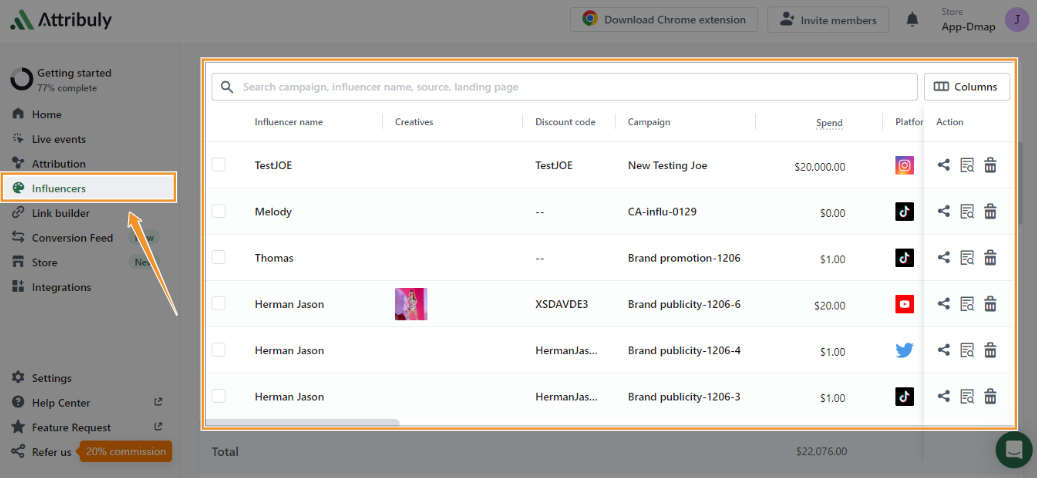Click the YouTube platform icon

pyautogui.click(x=904, y=304)
